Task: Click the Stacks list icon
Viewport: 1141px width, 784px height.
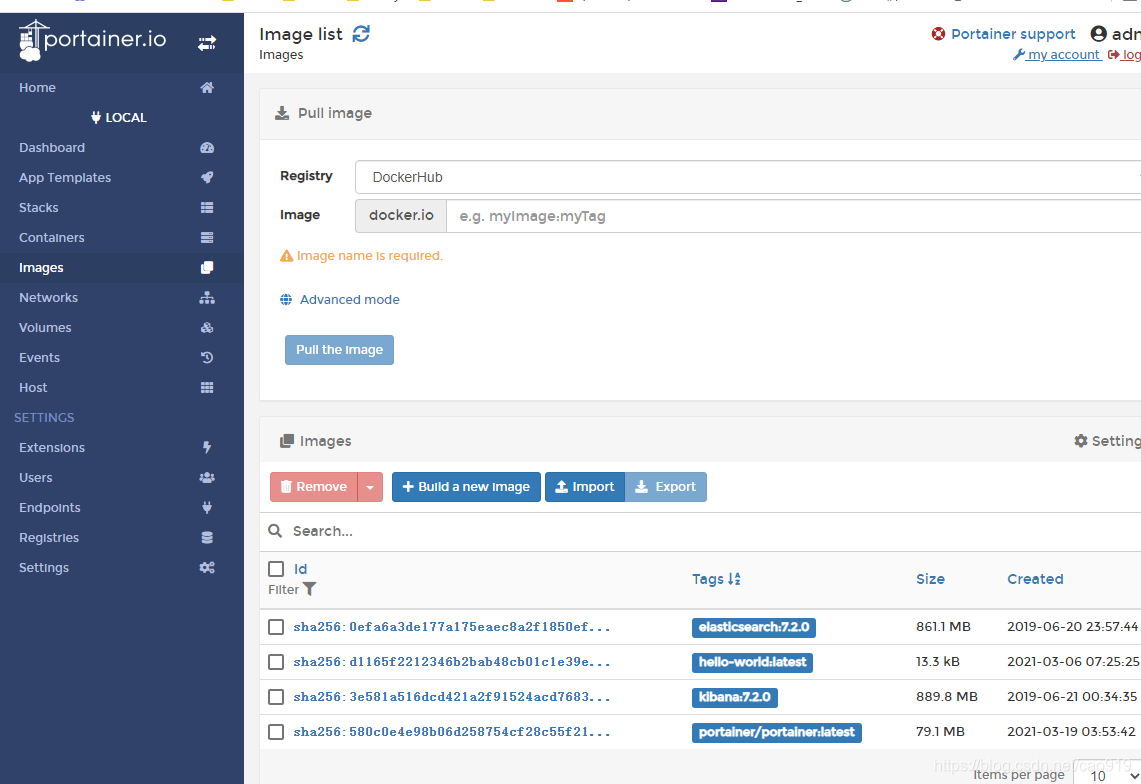Action: click(207, 207)
